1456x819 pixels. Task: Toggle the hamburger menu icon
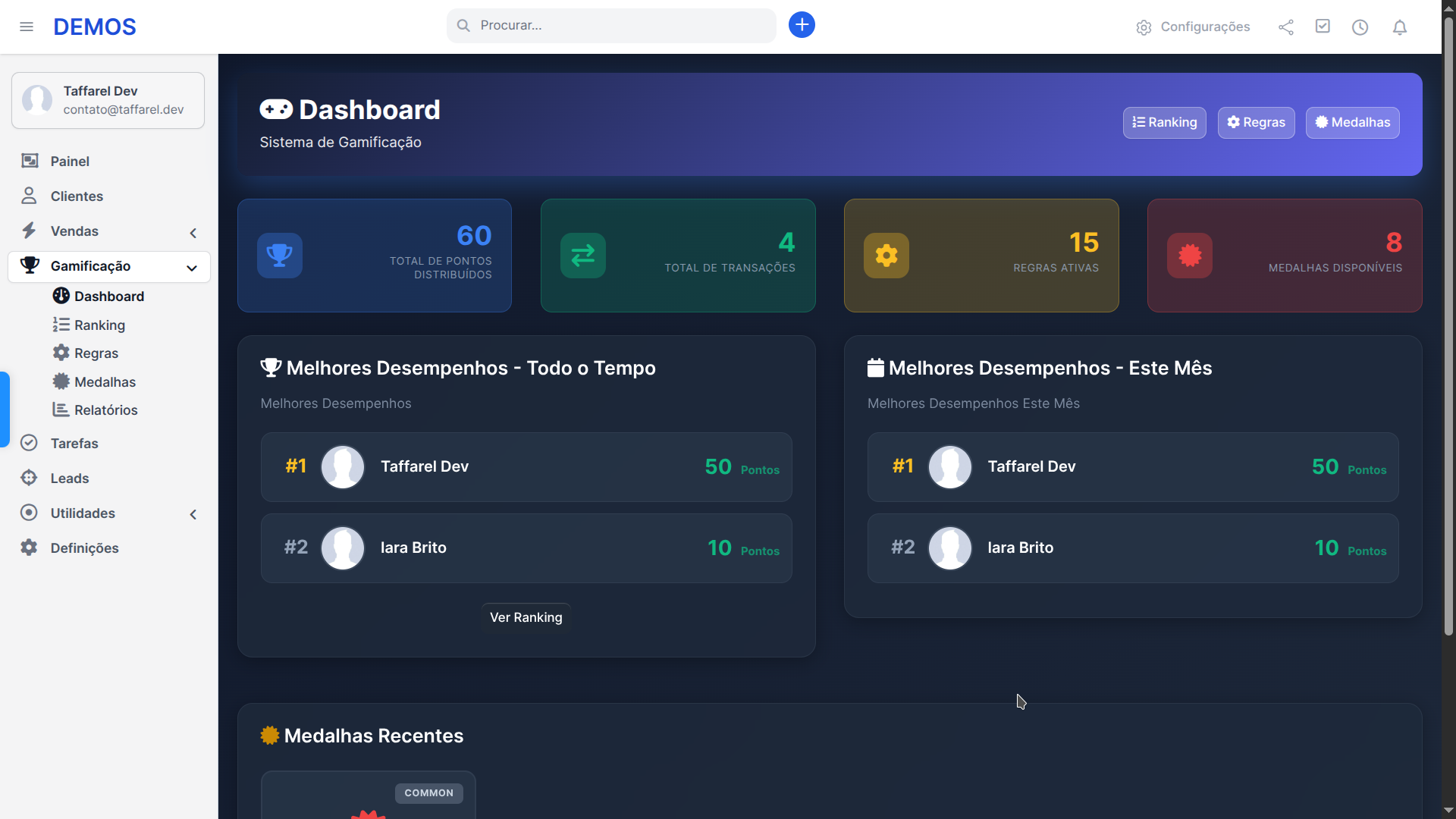coord(27,26)
